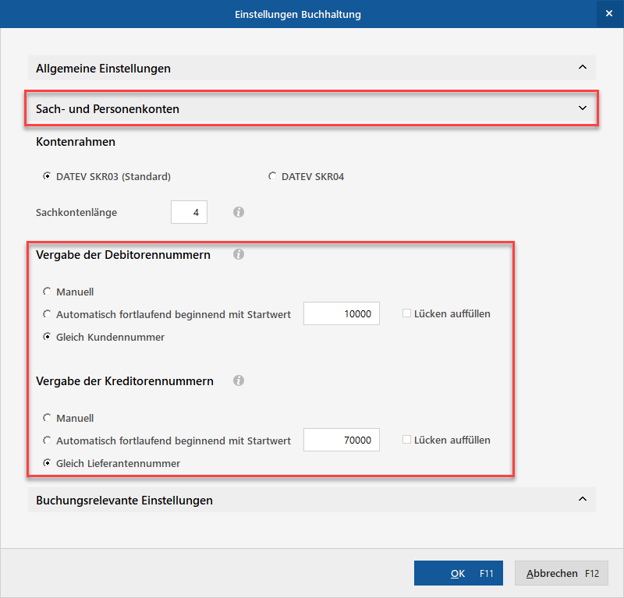The width and height of the screenshot is (624, 598).
Task: Click the OK button
Action: click(x=460, y=573)
